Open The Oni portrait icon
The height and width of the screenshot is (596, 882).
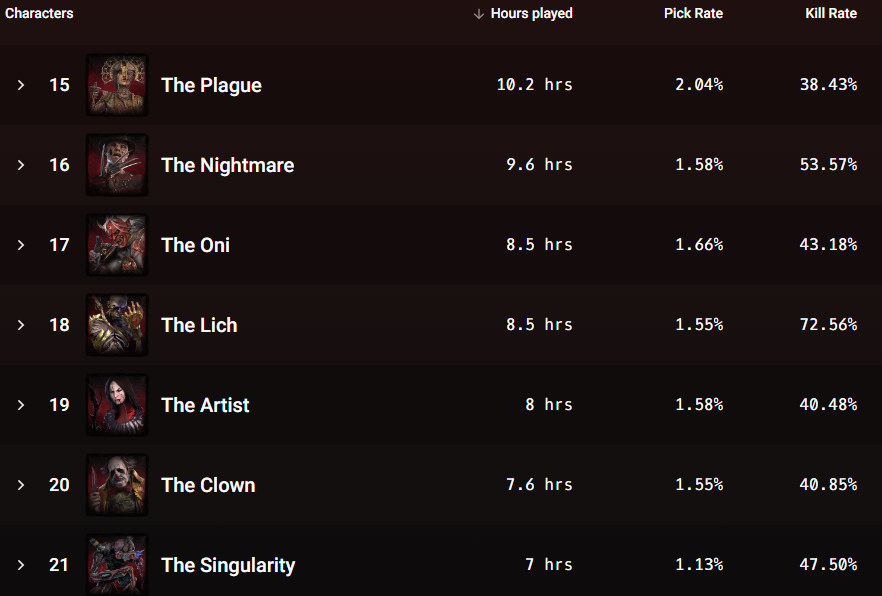click(117, 245)
